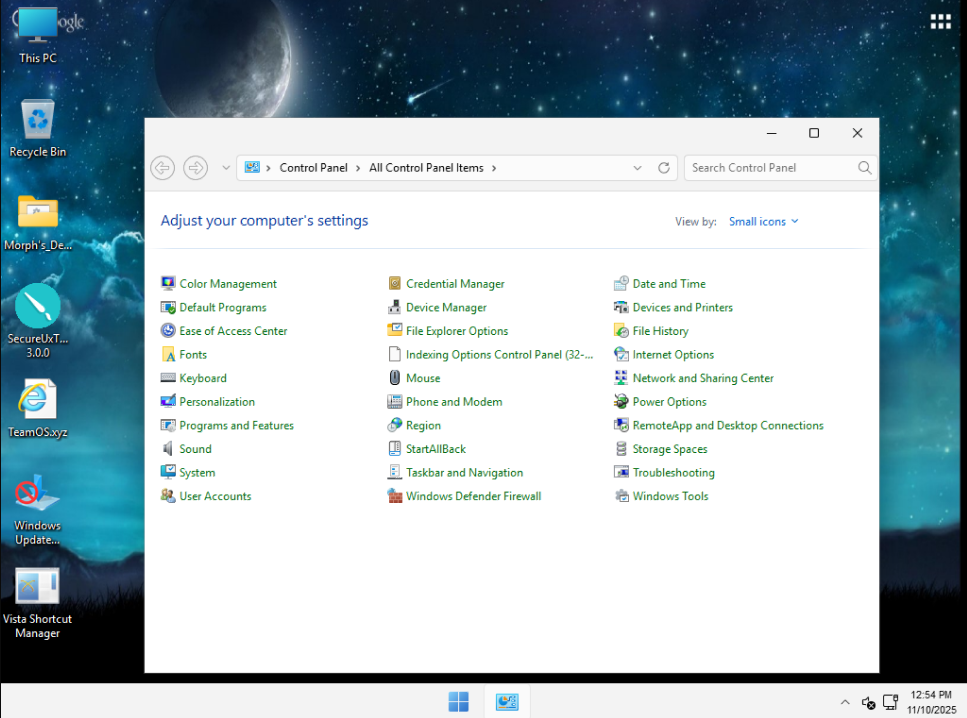Open the Color Management icon

(x=168, y=284)
